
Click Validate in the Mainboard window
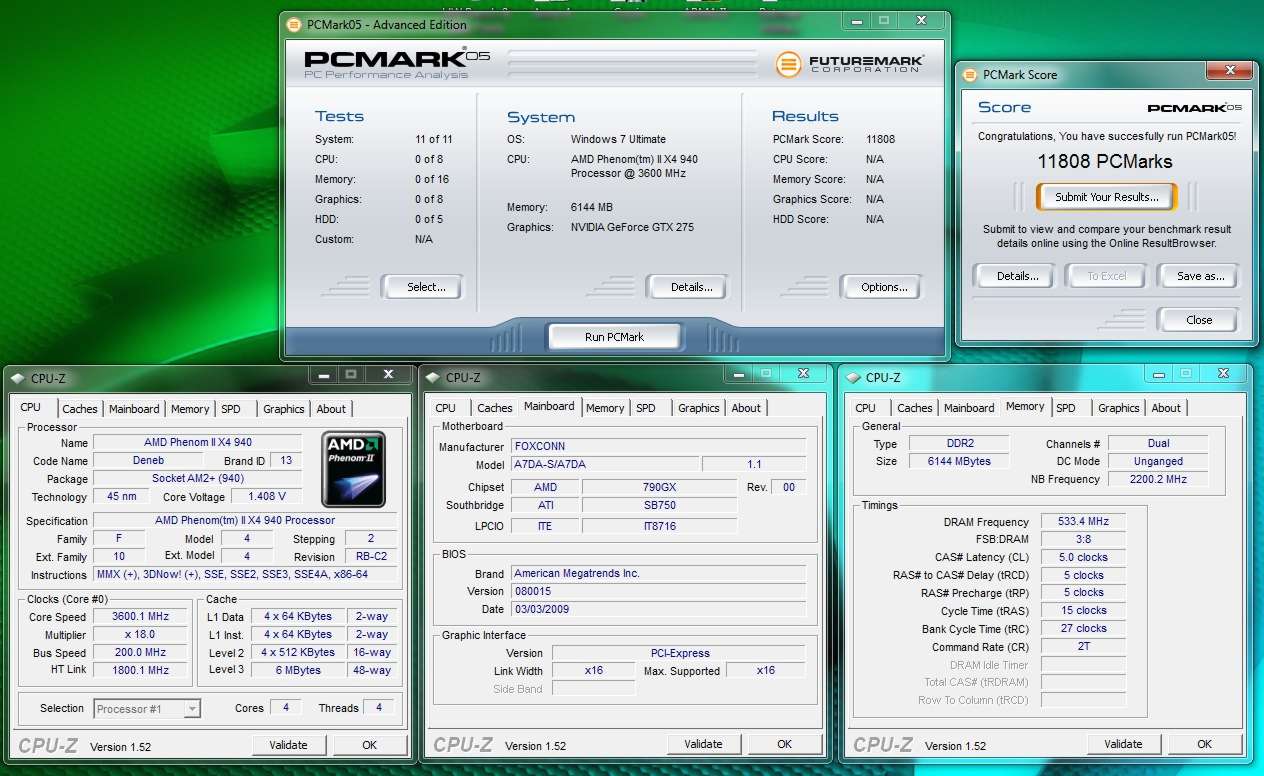pyautogui.click(x=703, y=744)
